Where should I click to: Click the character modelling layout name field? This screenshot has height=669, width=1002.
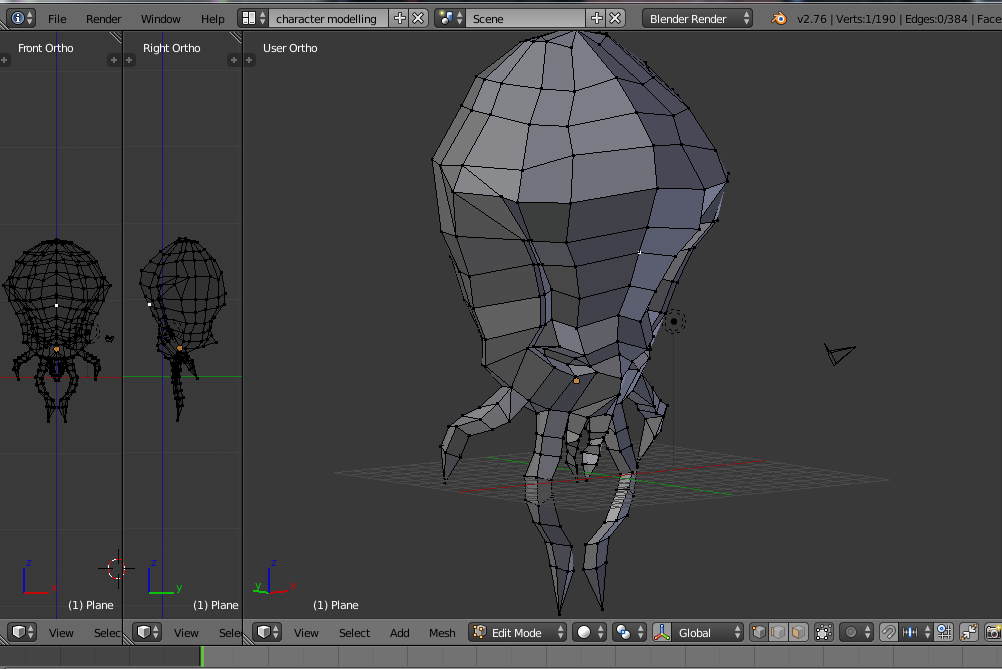pyautogui.click(x=327, y=19)
